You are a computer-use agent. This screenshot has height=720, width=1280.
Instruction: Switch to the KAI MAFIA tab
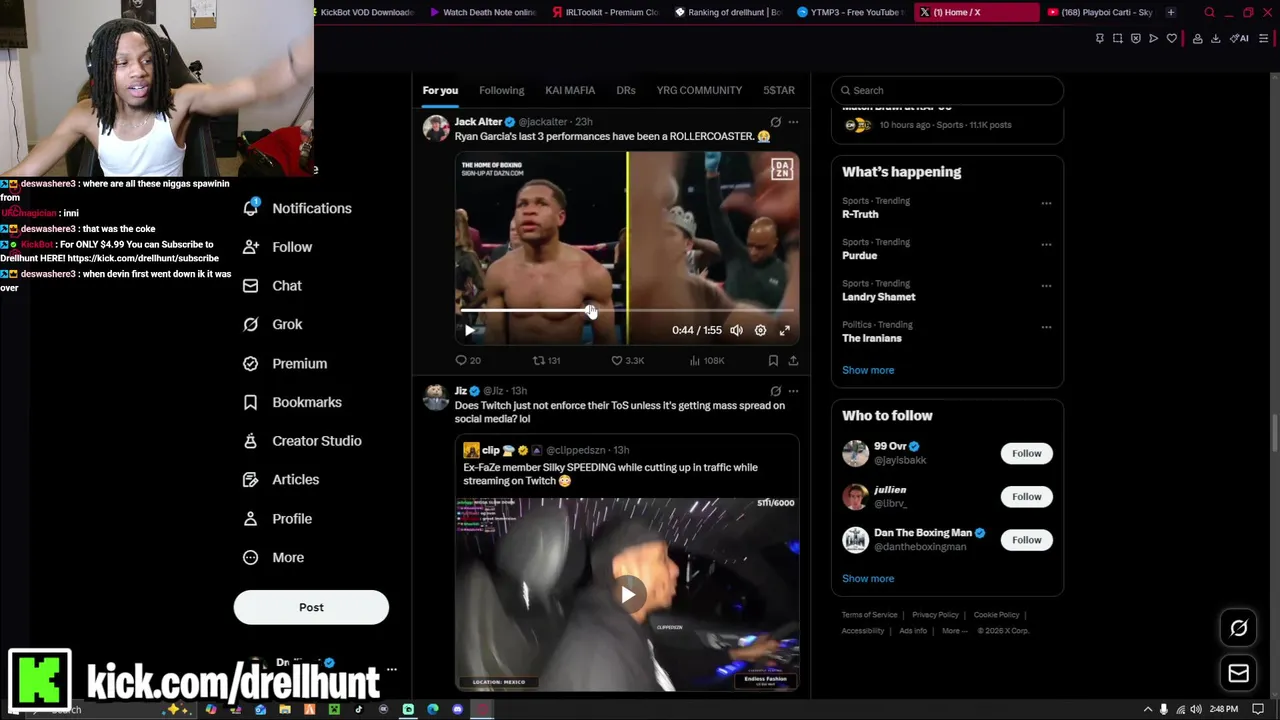[x=570, y=90]
